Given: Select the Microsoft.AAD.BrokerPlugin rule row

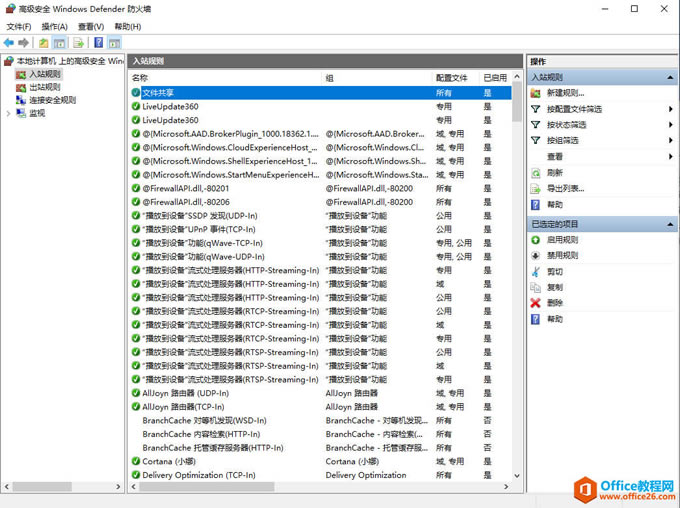Looking at the screenshot, I should tap(321, 134).
